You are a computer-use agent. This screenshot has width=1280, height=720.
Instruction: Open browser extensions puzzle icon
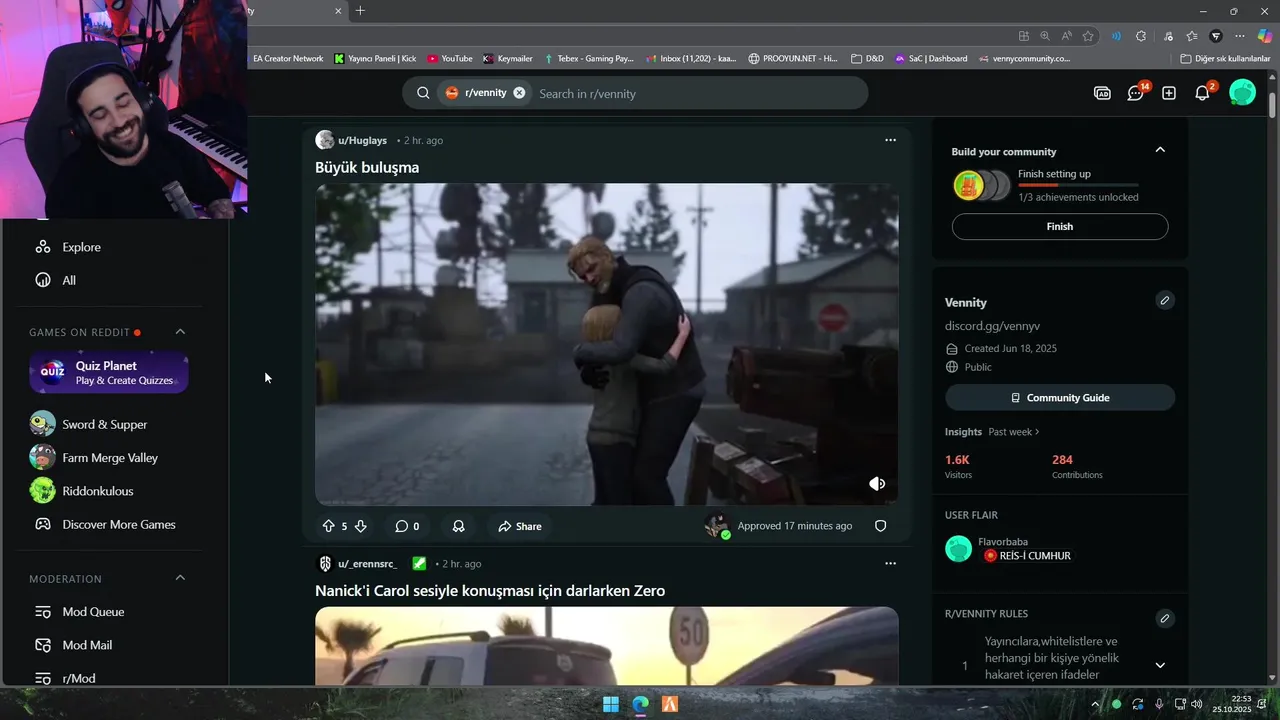coord(1141,35)
